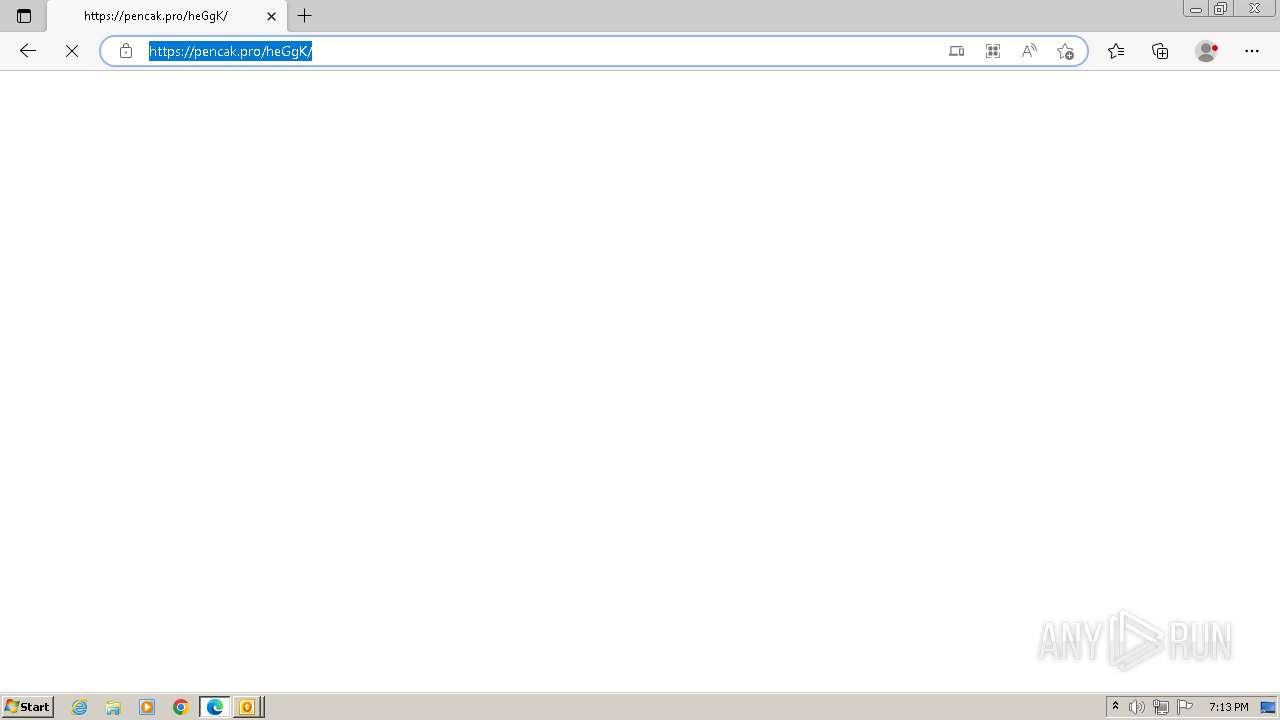Show hidden system tray icons
Image resolution: width=1280 pixels, height=720 pixels.
[1115, 707]
